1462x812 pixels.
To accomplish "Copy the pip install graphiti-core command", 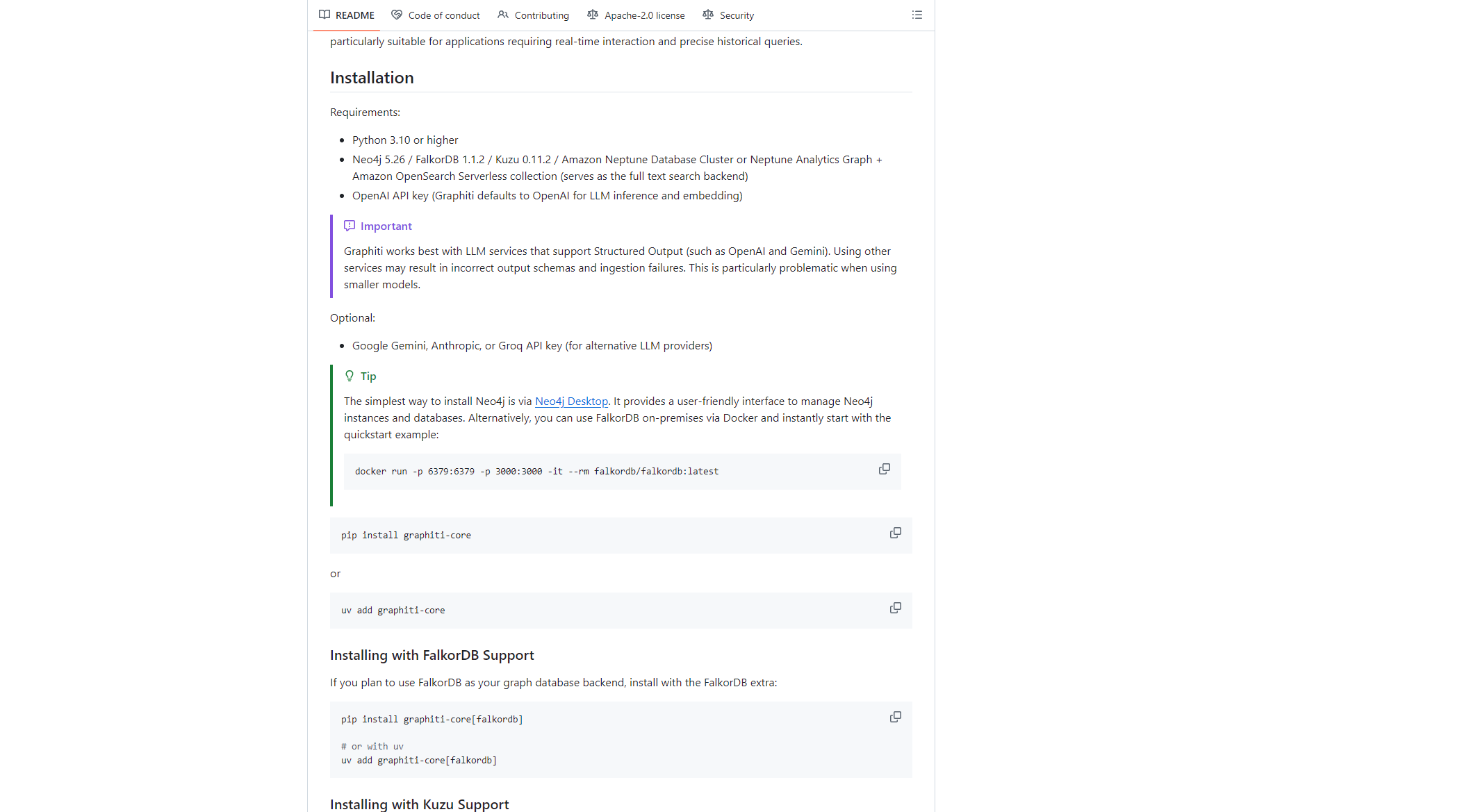I will (x=895, y=533).
